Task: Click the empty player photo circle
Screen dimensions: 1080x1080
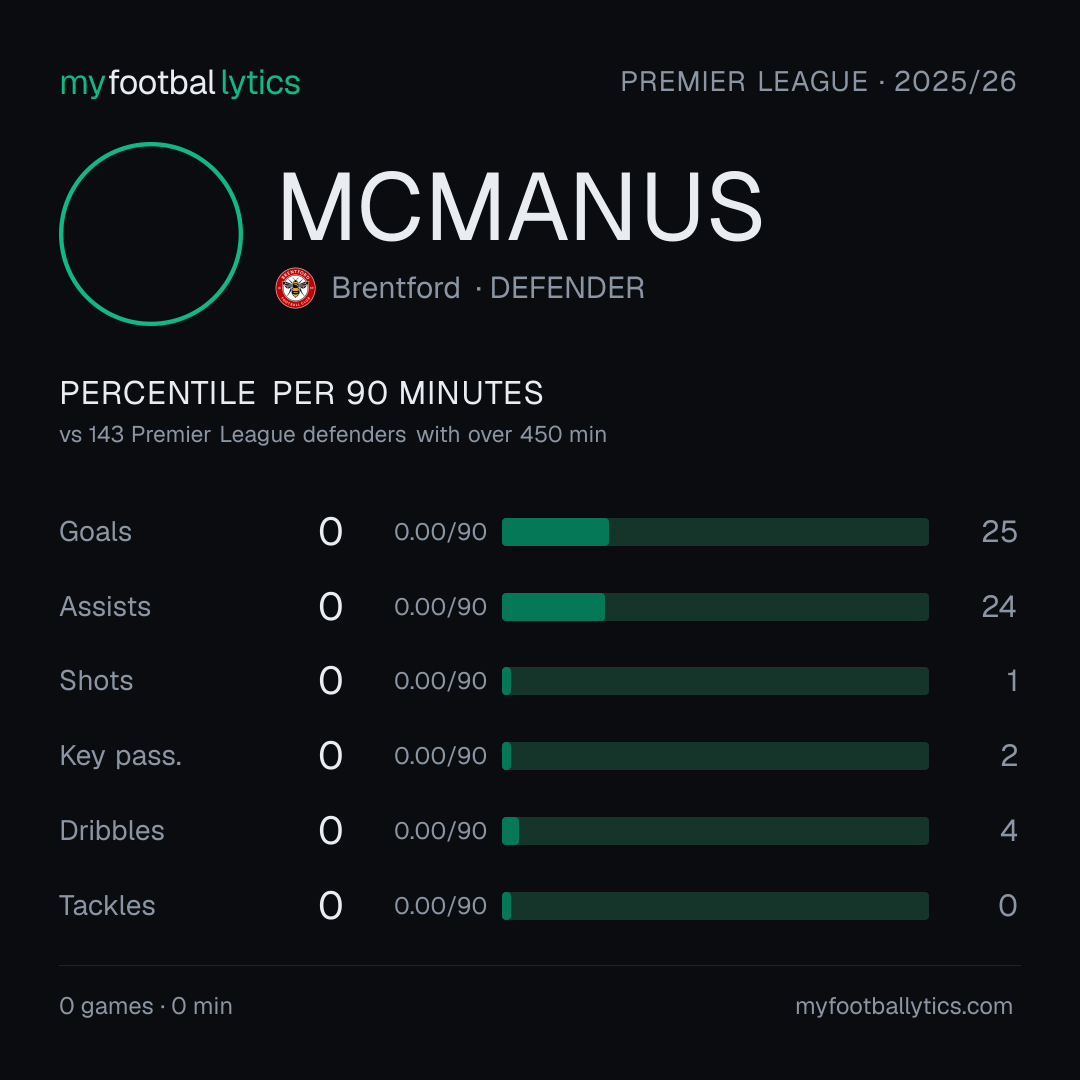Action: click(x=151, y=233)
